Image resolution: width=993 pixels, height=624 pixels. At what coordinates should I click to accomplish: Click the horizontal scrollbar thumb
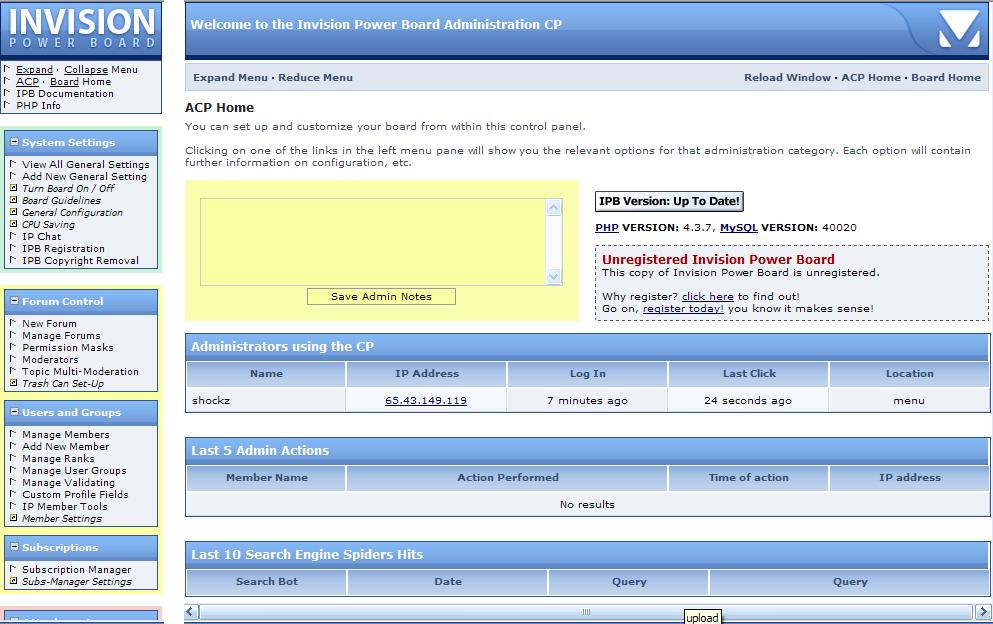pos(586,612)
